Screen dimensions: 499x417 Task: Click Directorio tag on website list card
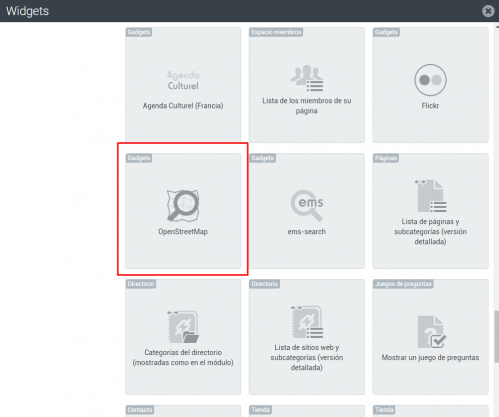click(x=265, y=284)
